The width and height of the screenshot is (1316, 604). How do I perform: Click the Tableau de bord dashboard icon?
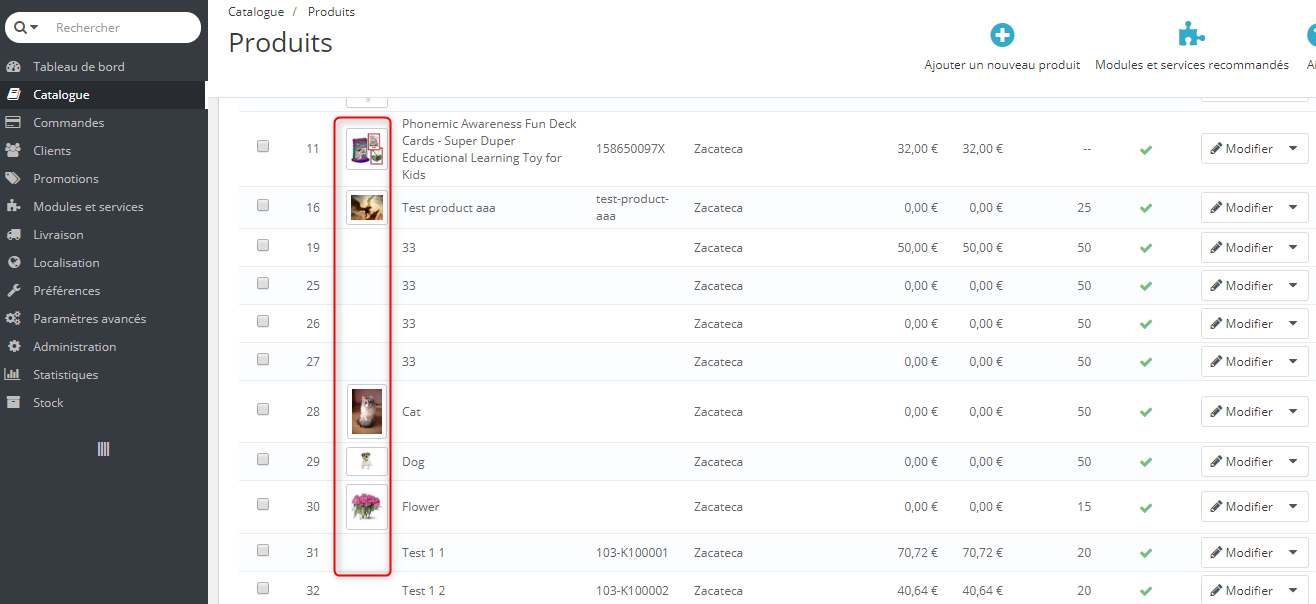point(13,67)
